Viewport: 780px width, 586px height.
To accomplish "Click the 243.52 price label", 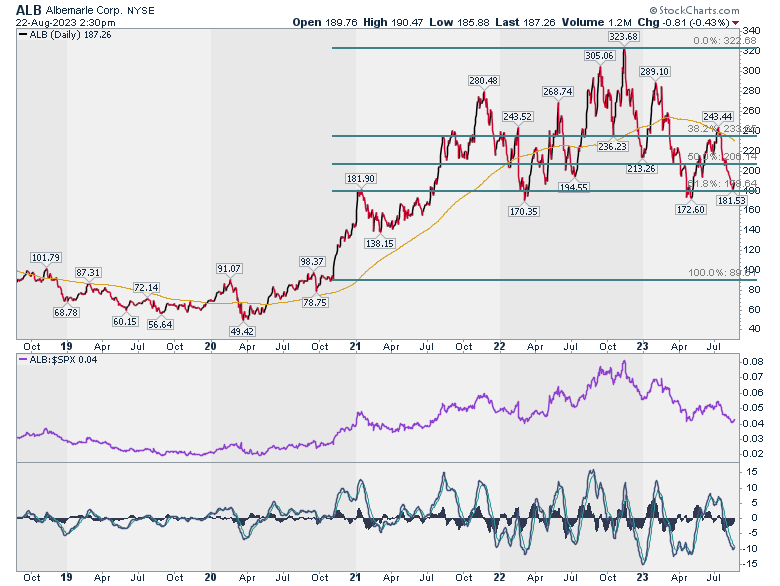I will (x=517, y=117).
